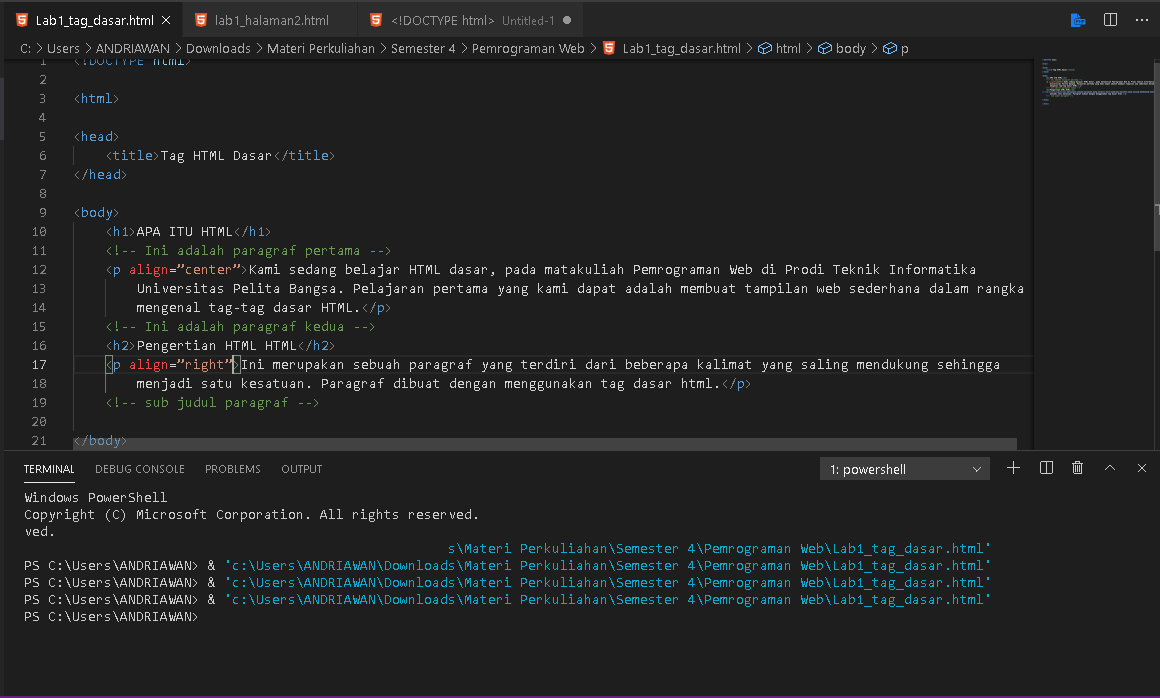Split the terminal panel
Viewport: 1160px width, 698px height.
pyautogui.click(x=1046, y=468)
